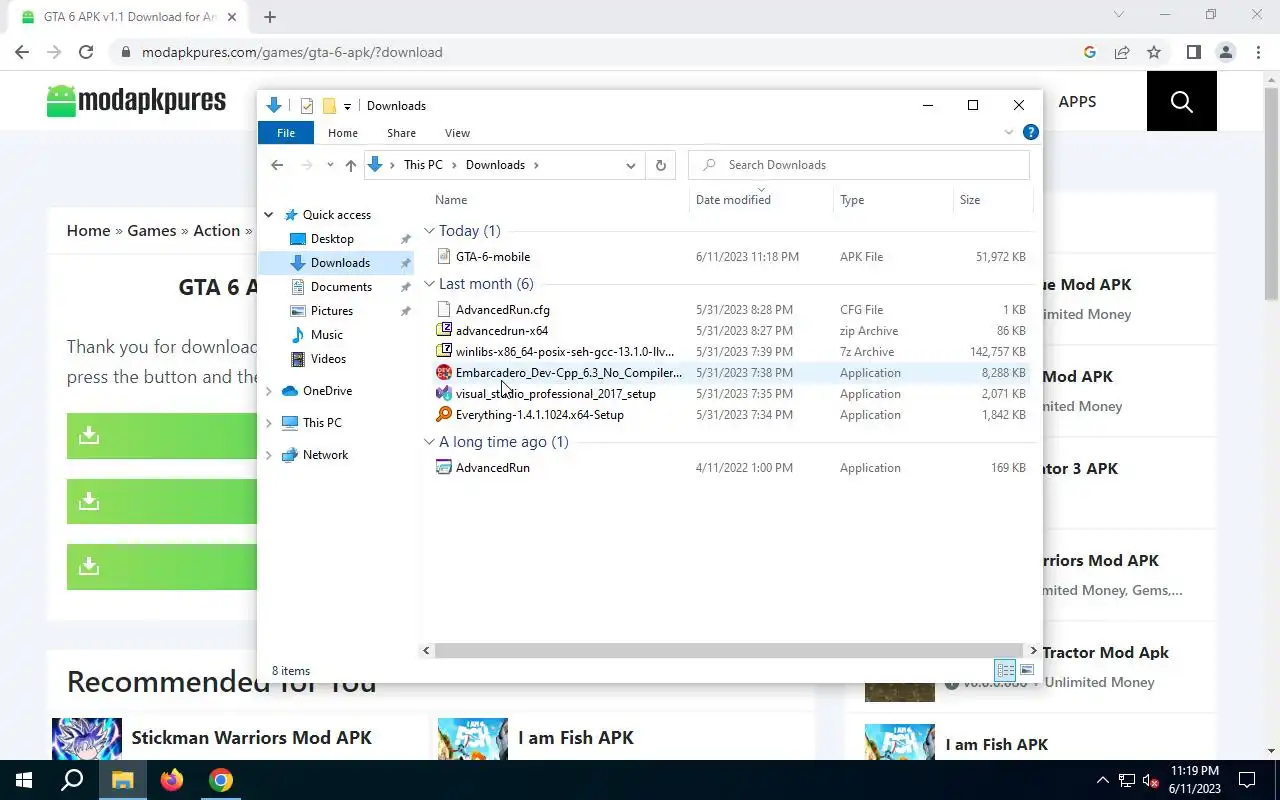Reload the Chrome page
This screenshot has height=800, width=1280.
tap(86, 52)
